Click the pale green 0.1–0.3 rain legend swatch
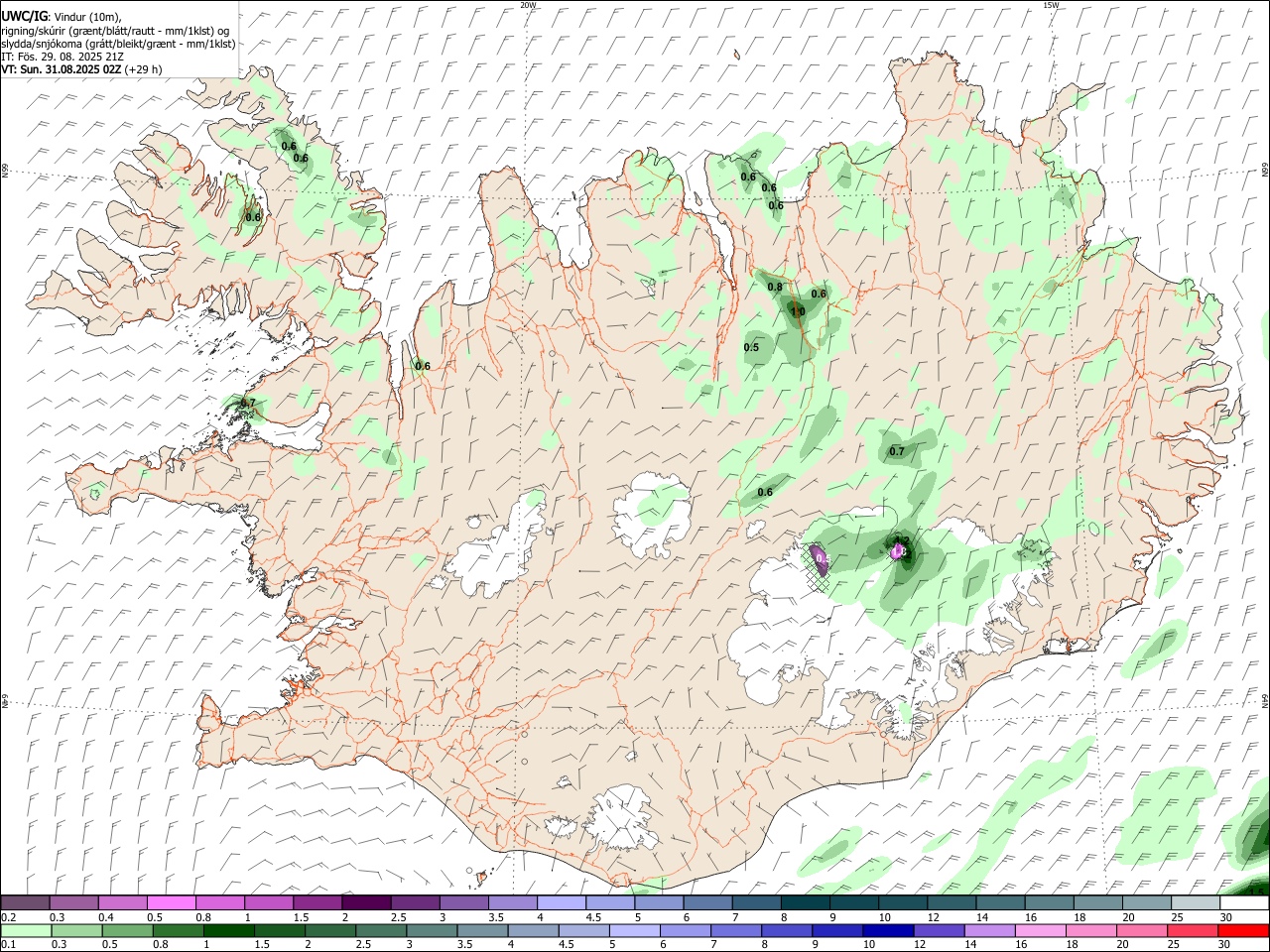1270x952 pixels. (x=26, y=930)
